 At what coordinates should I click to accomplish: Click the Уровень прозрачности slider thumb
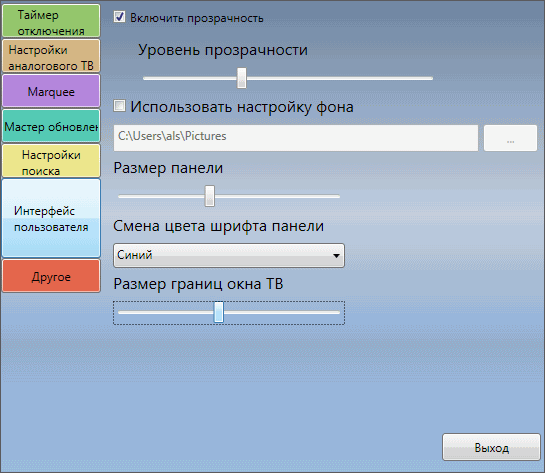tap(242, 78)
